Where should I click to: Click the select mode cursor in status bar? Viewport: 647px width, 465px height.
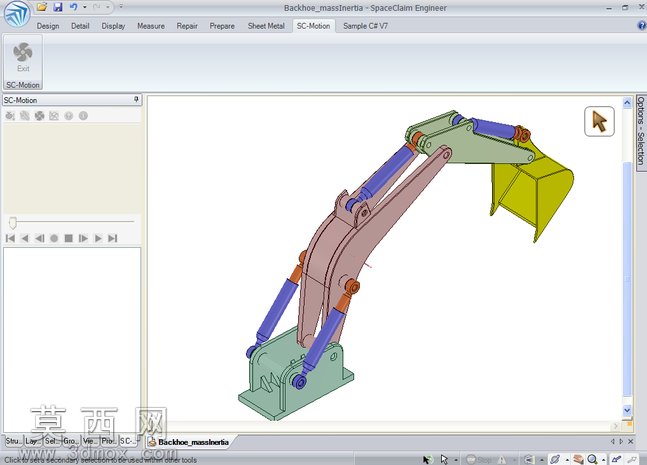444,459
